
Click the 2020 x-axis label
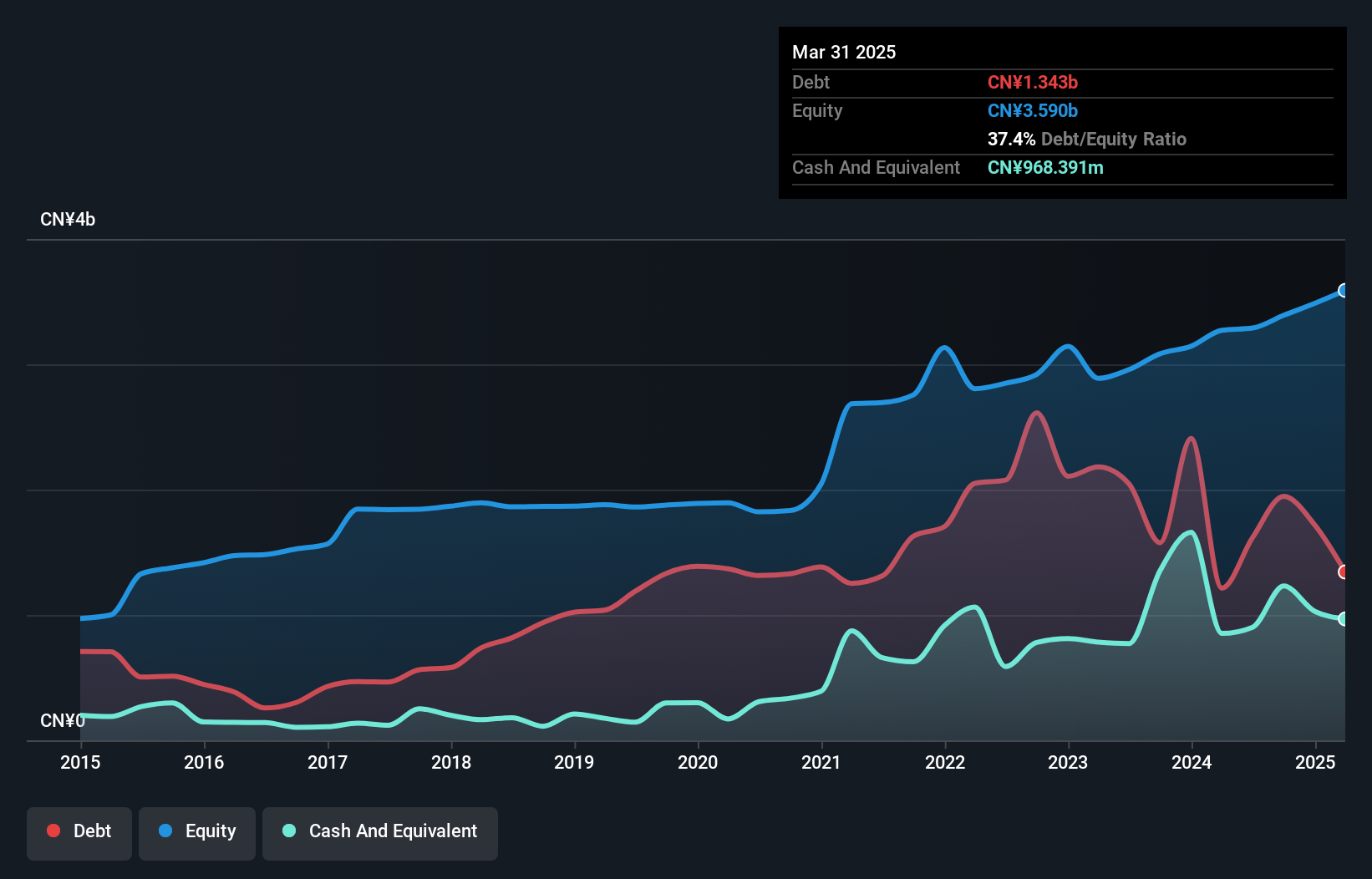(698, 762)
